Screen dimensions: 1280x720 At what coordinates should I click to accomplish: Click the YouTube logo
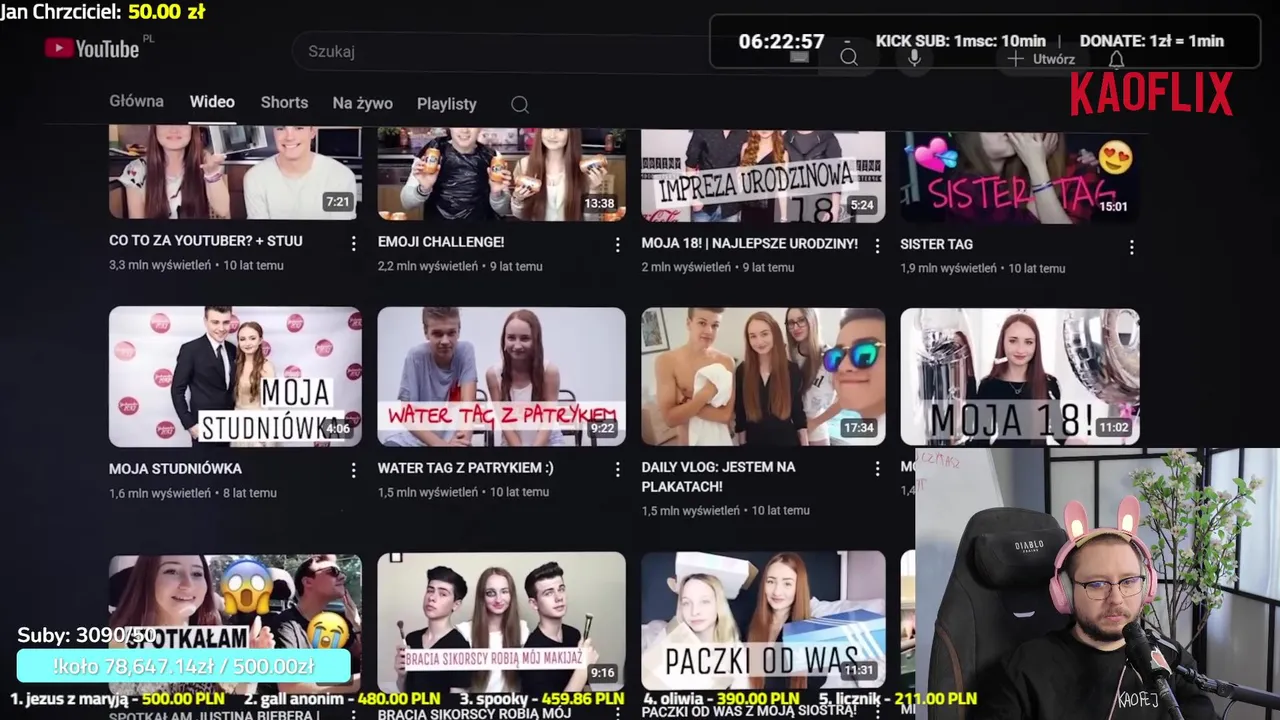(x=92, y=49)
